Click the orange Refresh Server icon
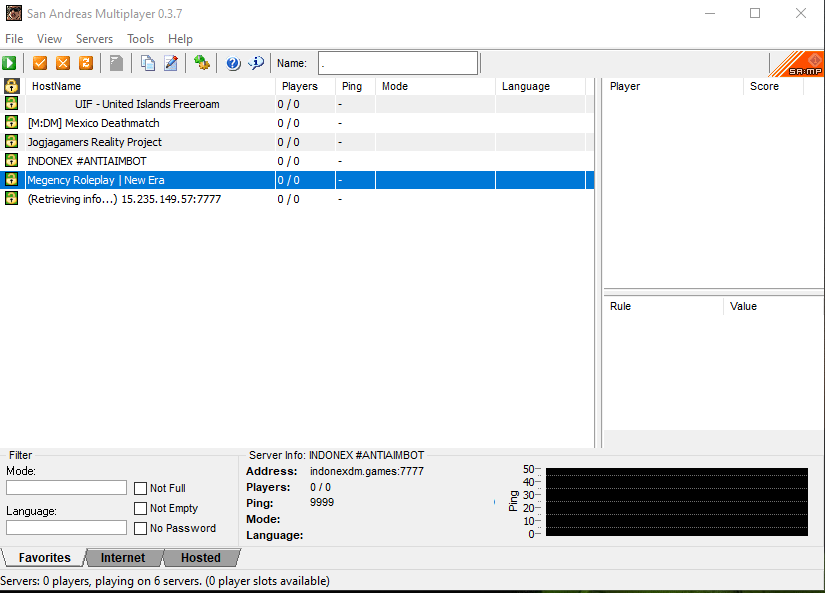825x593 pixels. [86, 63]
